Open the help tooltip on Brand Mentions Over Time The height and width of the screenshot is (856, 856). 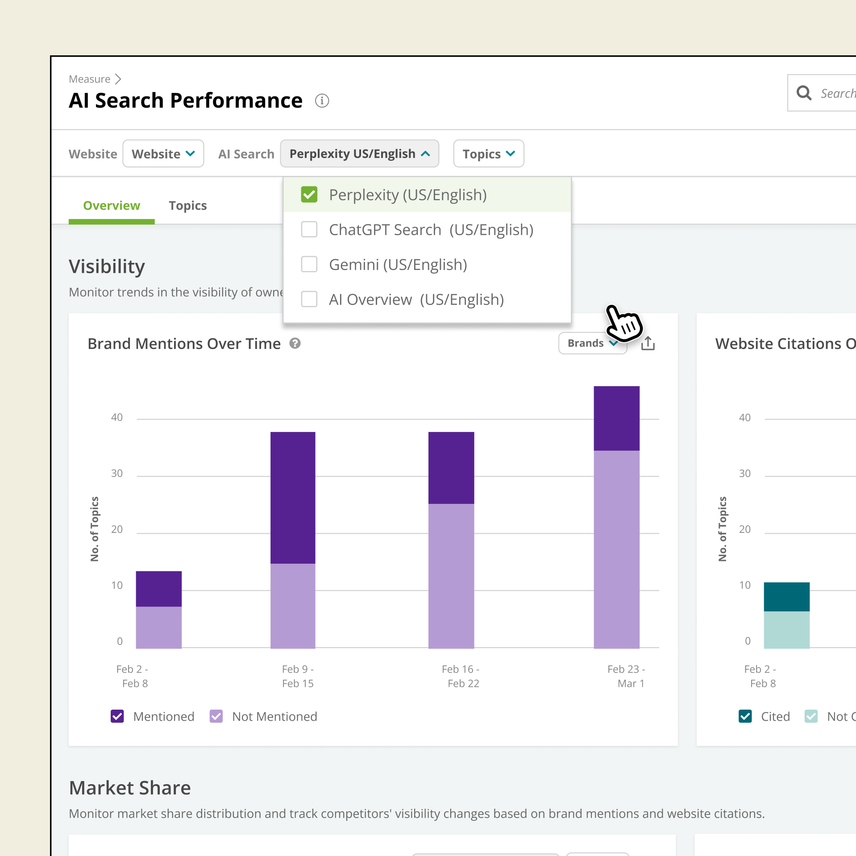click(295, 343)
